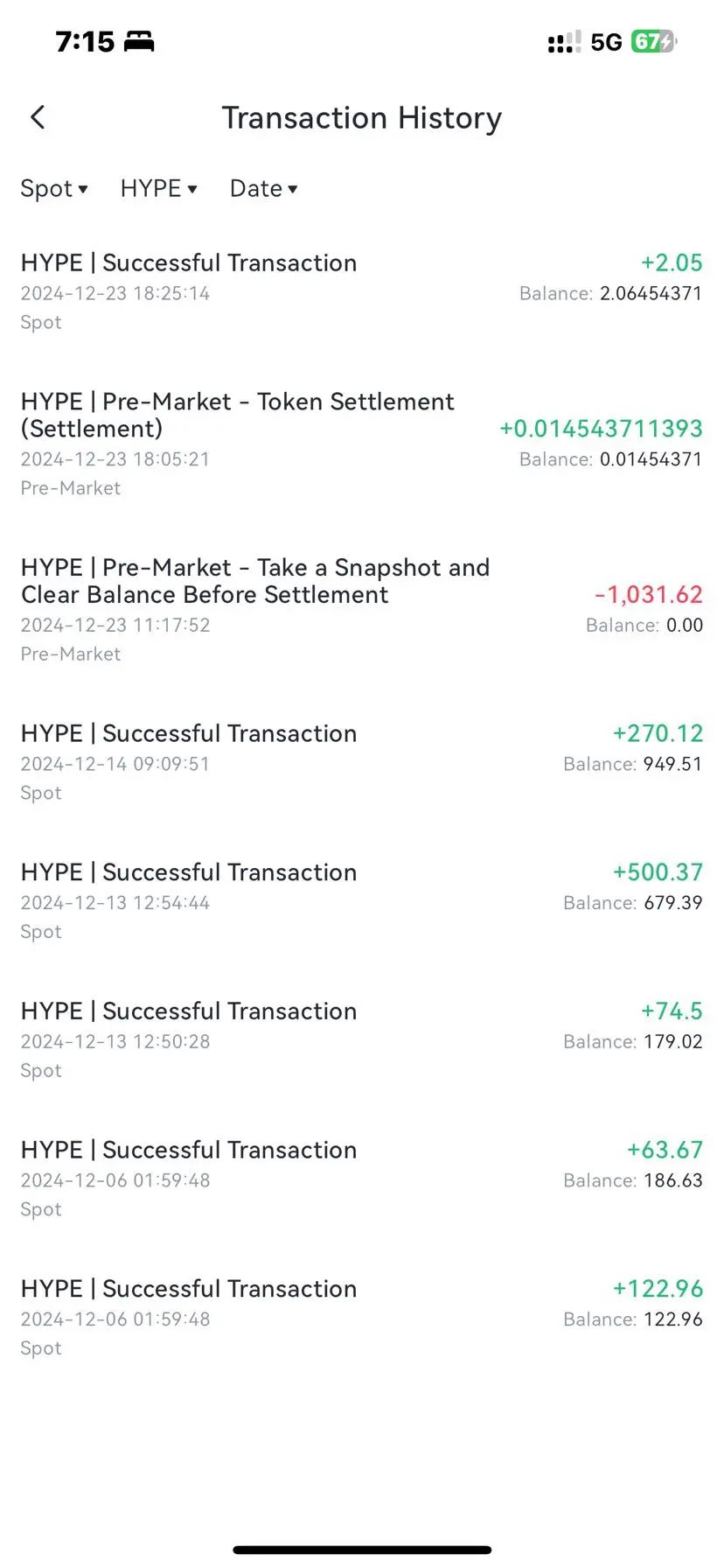Open the +2.05 HYPE transaction entry
This screenshot has height=1568, width=724.
click(362, 292)
